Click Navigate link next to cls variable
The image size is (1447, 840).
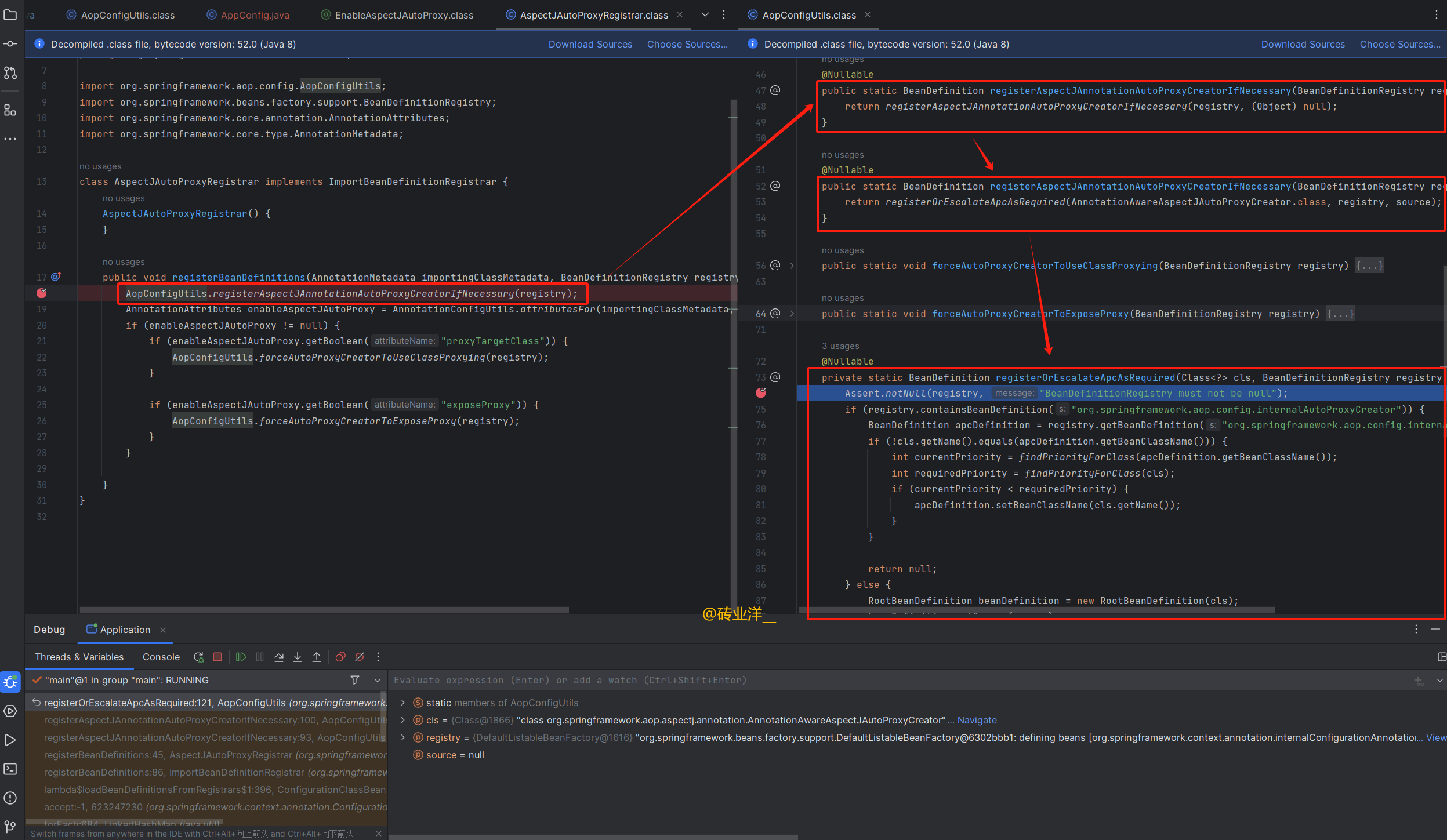(977, 720)
